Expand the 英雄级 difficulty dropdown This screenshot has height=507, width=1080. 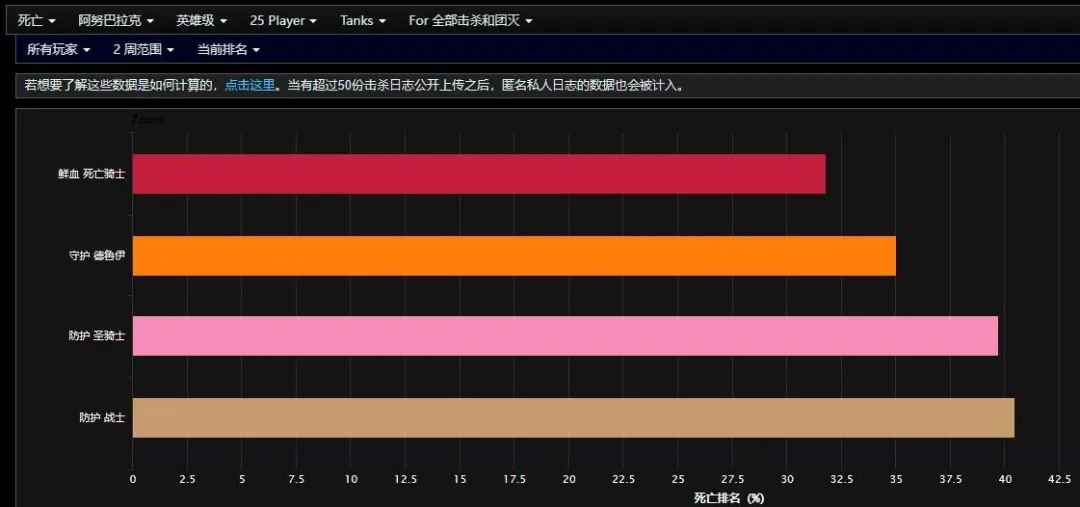click(202, 21)
